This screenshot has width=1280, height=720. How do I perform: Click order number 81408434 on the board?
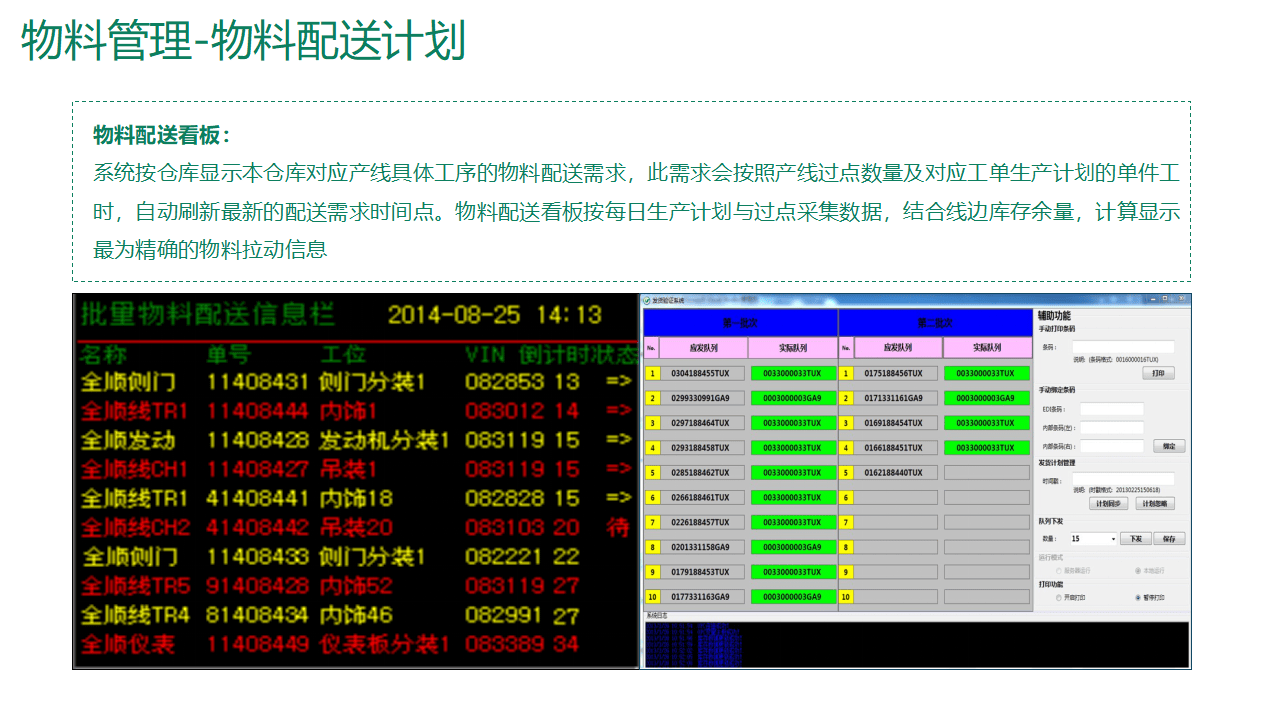pos(258,615)
